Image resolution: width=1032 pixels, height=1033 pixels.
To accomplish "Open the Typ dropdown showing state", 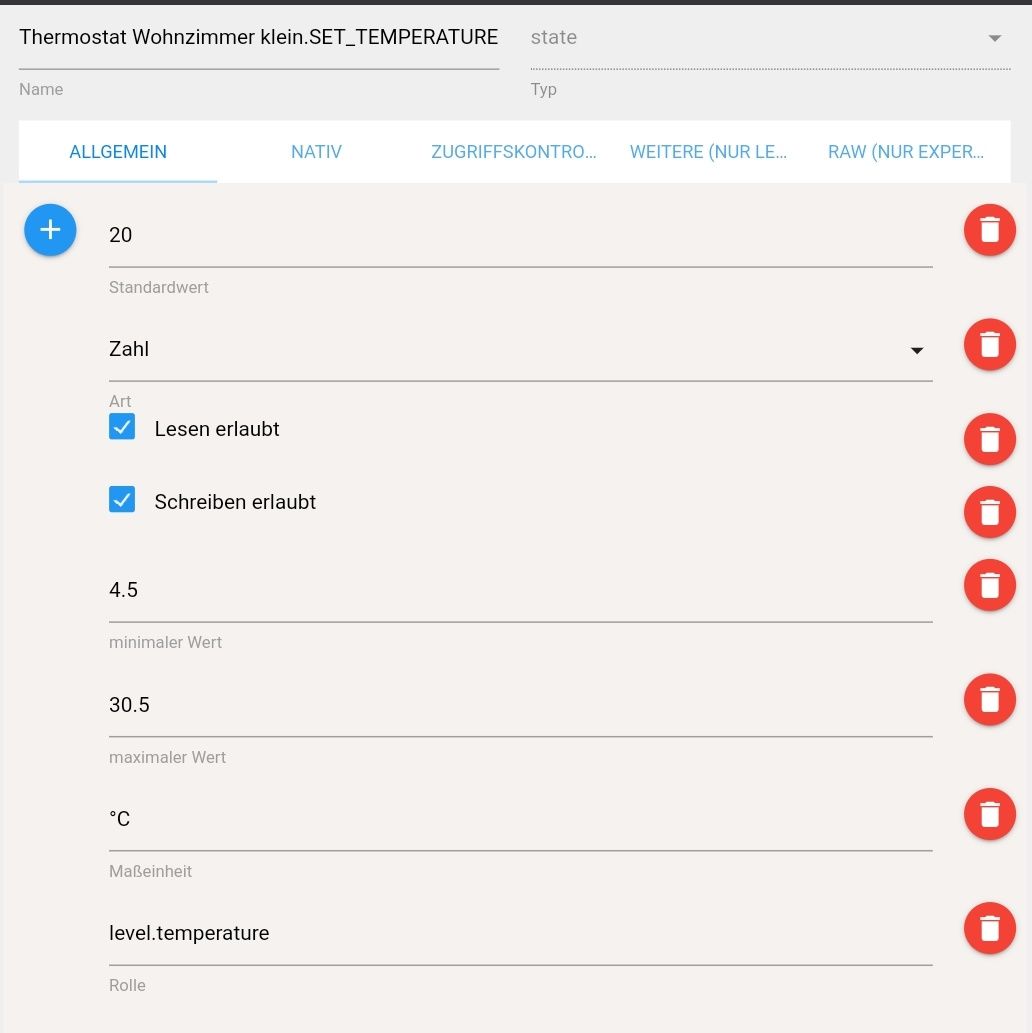I will point(770,38).
